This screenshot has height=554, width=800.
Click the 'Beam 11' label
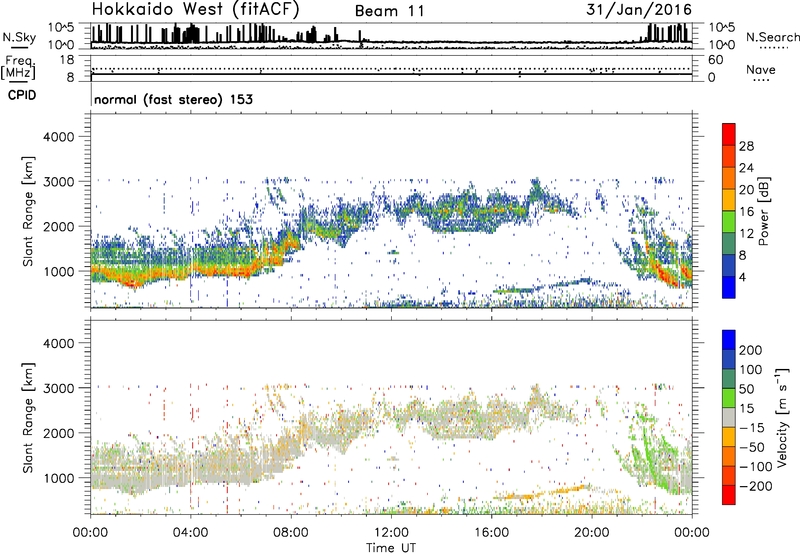(x=390, y=11)
